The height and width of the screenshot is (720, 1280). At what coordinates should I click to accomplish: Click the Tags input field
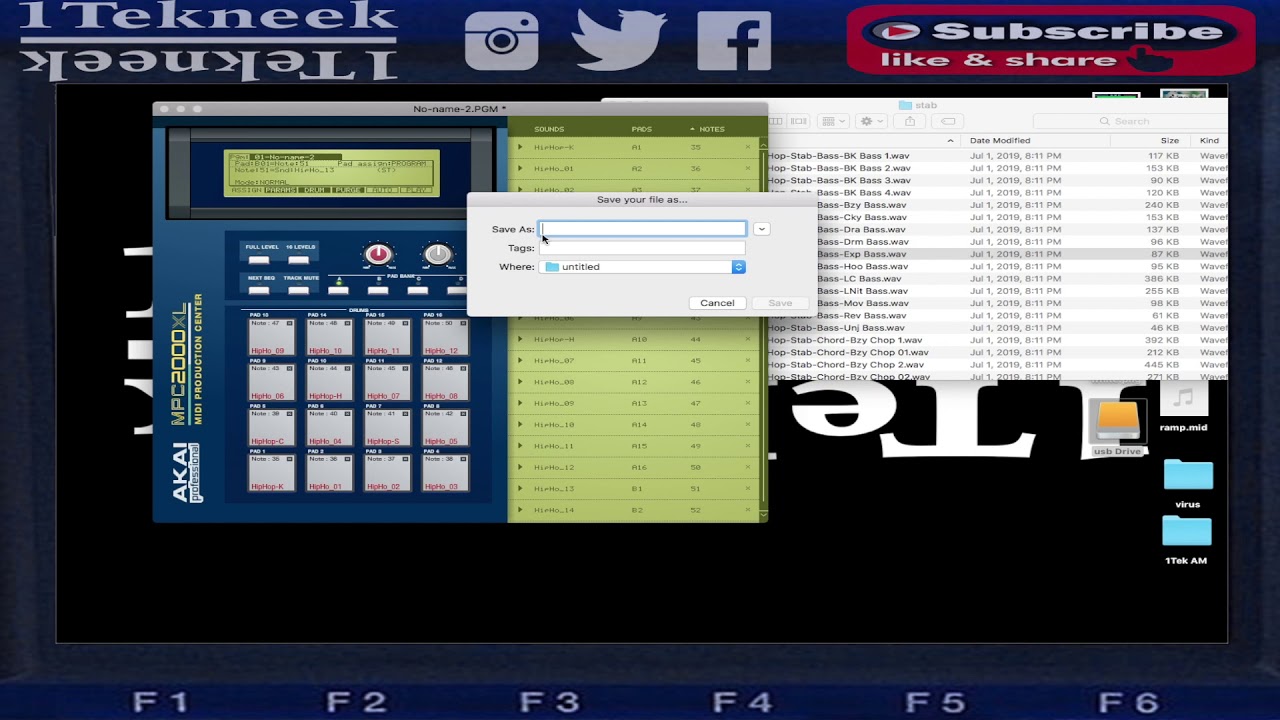tap(643, 248)
